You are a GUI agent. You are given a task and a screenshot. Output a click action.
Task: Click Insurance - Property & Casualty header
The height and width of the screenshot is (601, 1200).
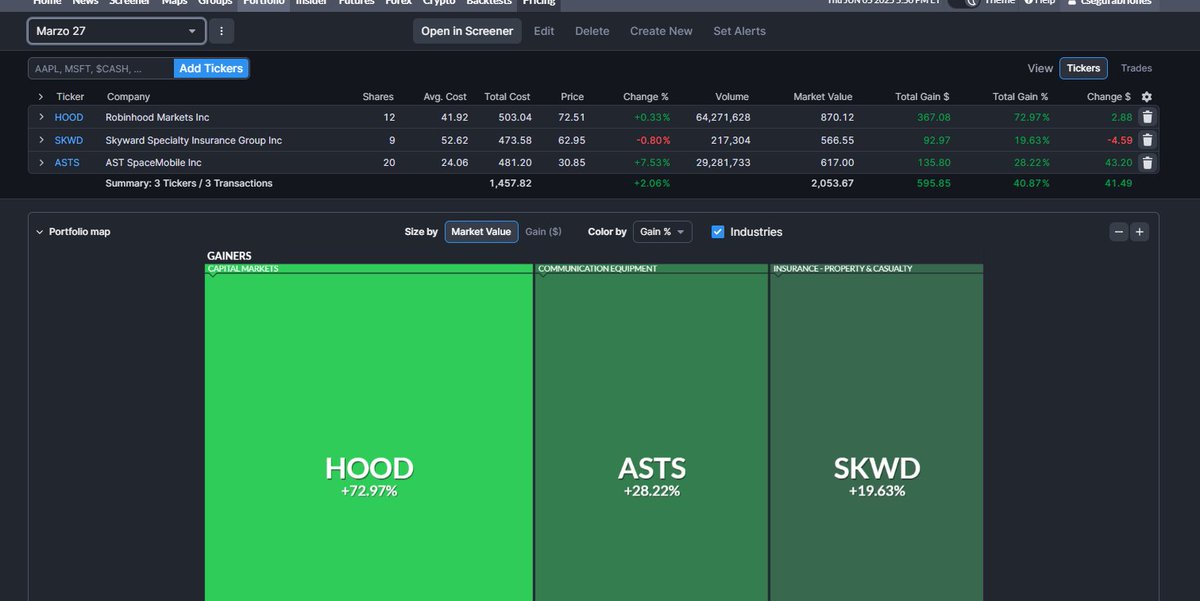877,268
